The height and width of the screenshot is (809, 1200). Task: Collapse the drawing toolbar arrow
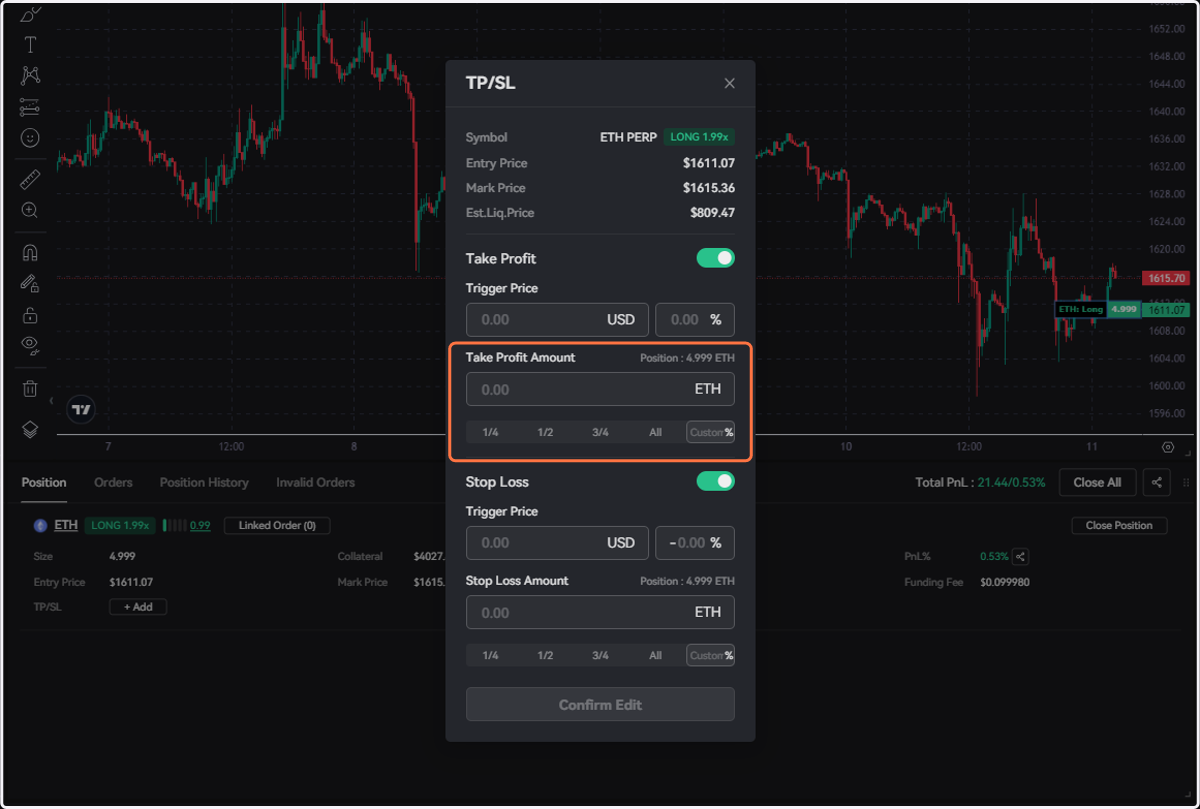click(x=52, y=400)
